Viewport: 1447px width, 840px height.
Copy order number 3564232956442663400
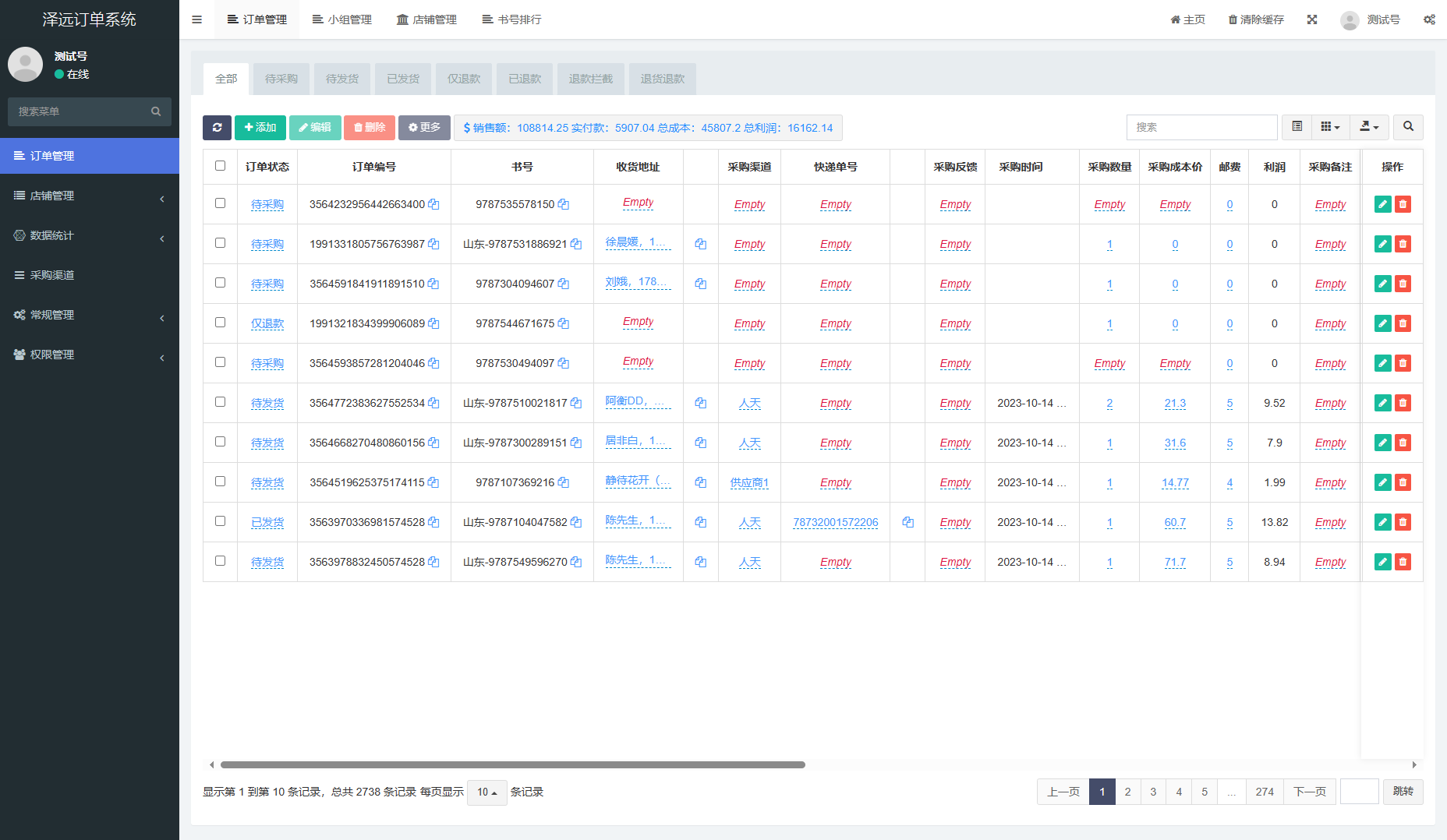[x=433, y=204]
